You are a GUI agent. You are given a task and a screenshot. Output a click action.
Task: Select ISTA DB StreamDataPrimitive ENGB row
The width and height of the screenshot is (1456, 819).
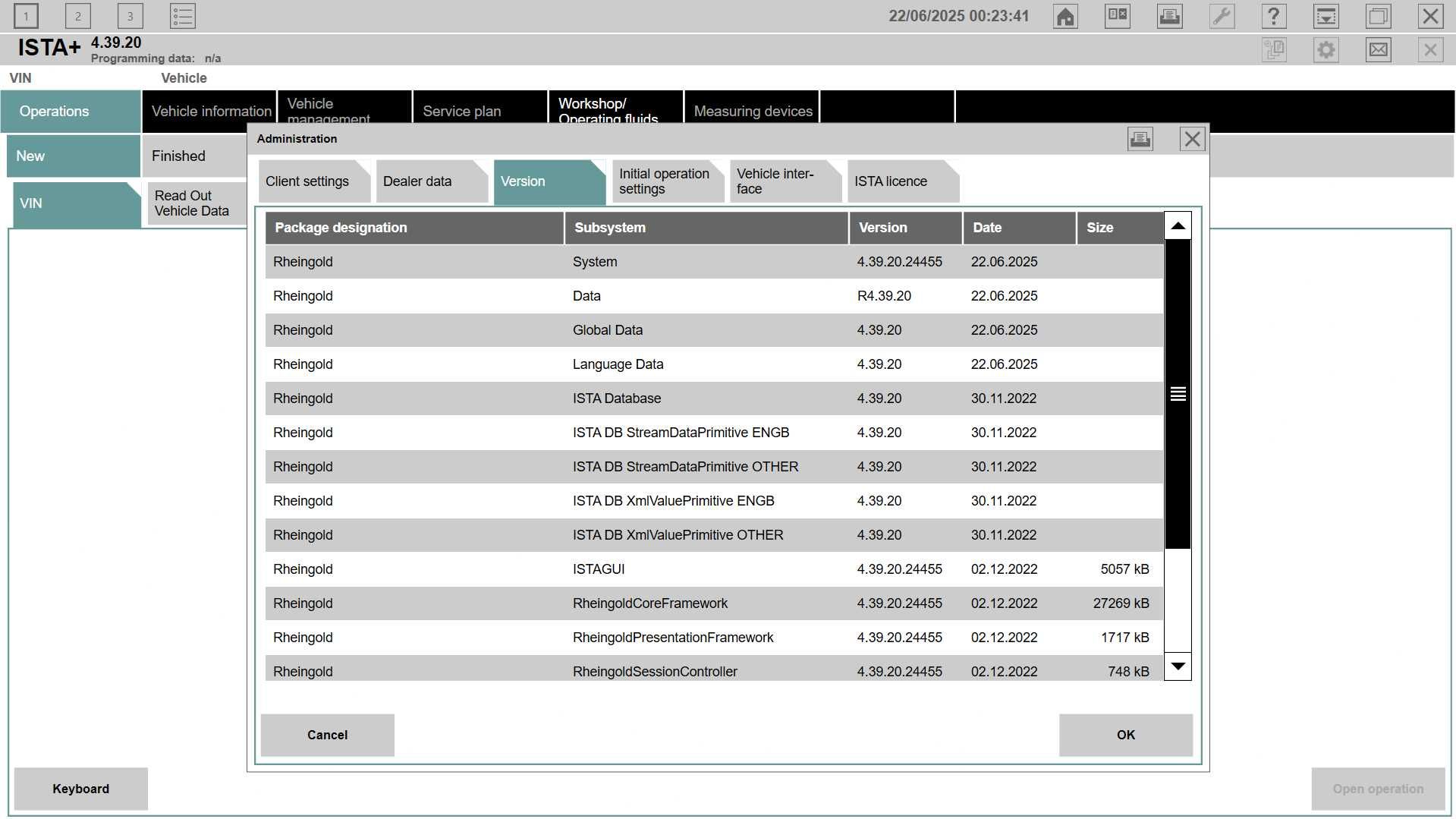coord(714,433)
